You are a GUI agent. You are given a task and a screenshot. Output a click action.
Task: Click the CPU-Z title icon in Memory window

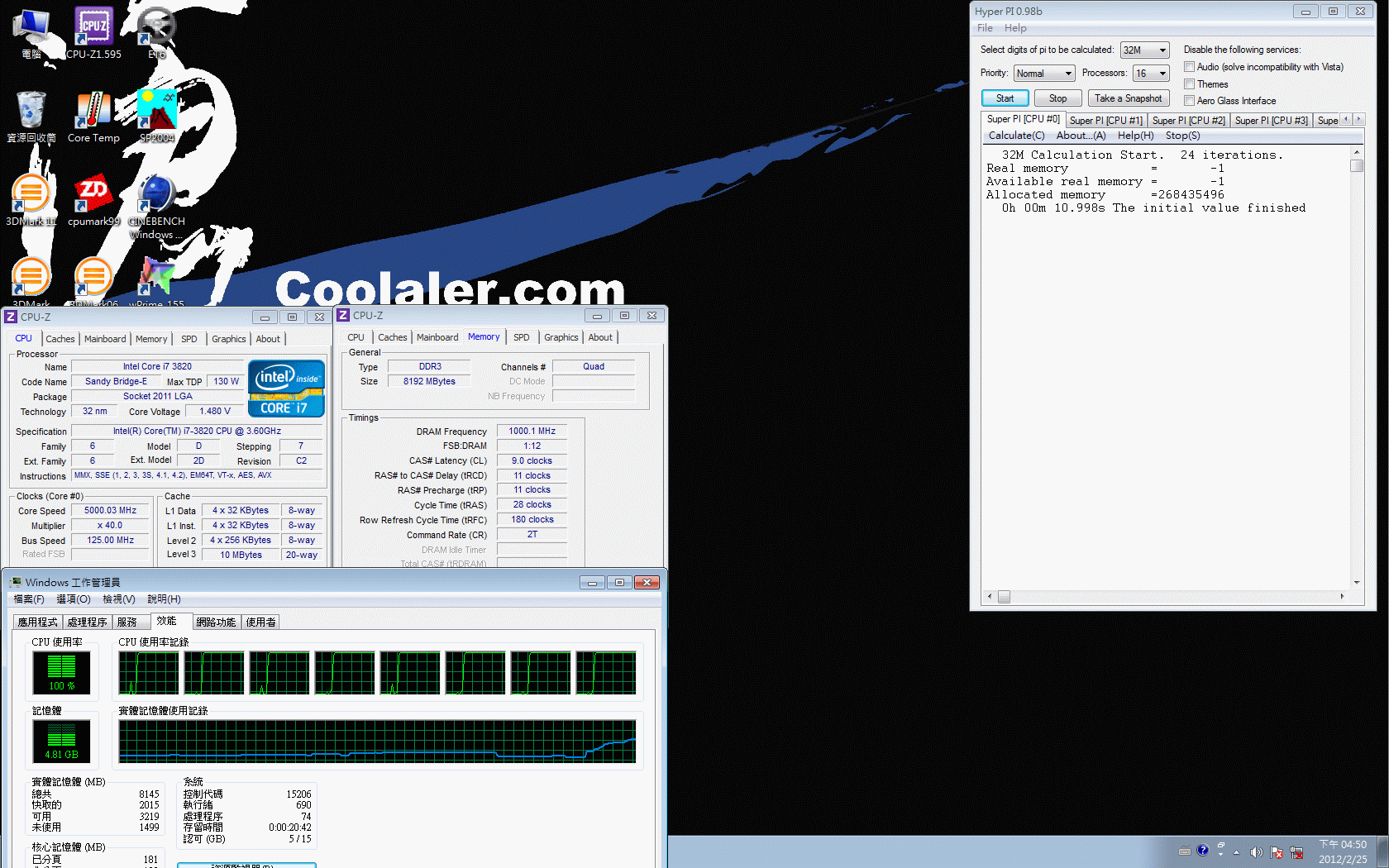pos(343,315)
